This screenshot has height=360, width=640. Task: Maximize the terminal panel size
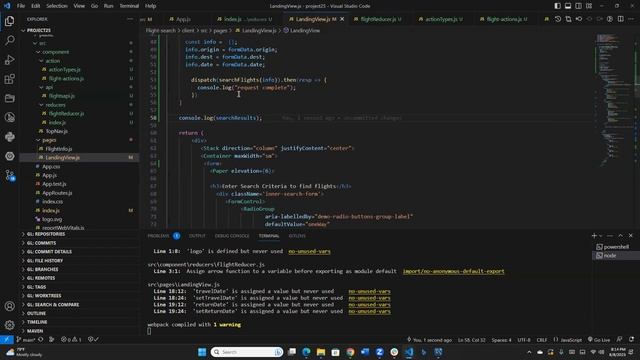(x=620, y=236)
